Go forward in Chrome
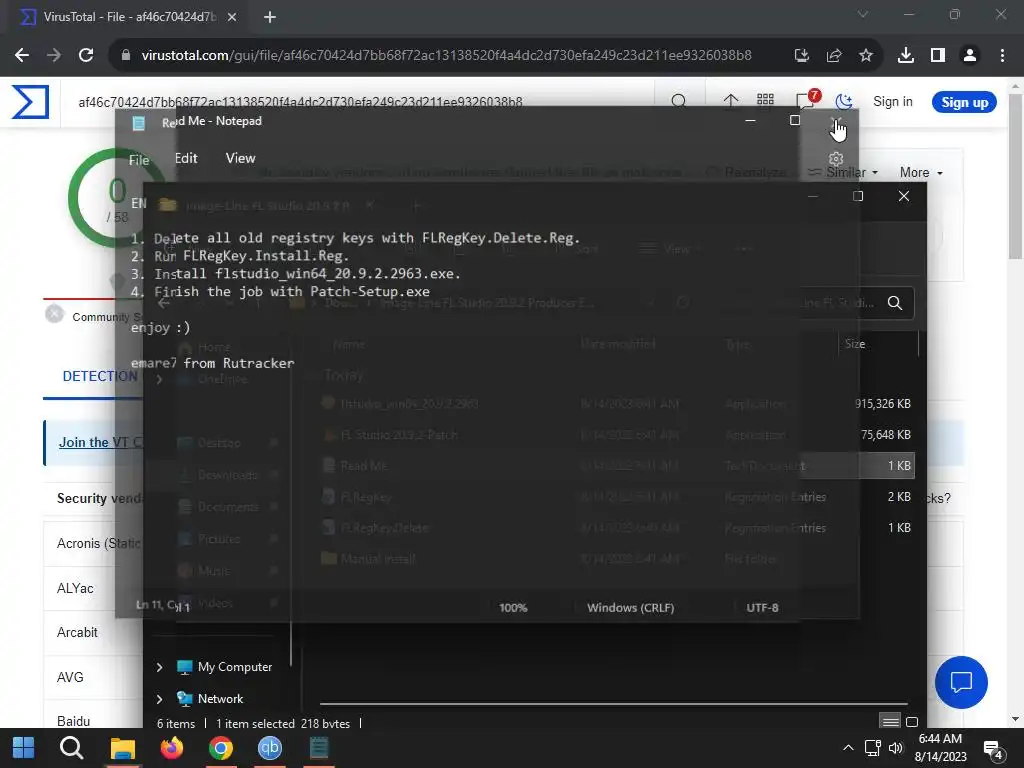1024x768 pixels. 54,56
